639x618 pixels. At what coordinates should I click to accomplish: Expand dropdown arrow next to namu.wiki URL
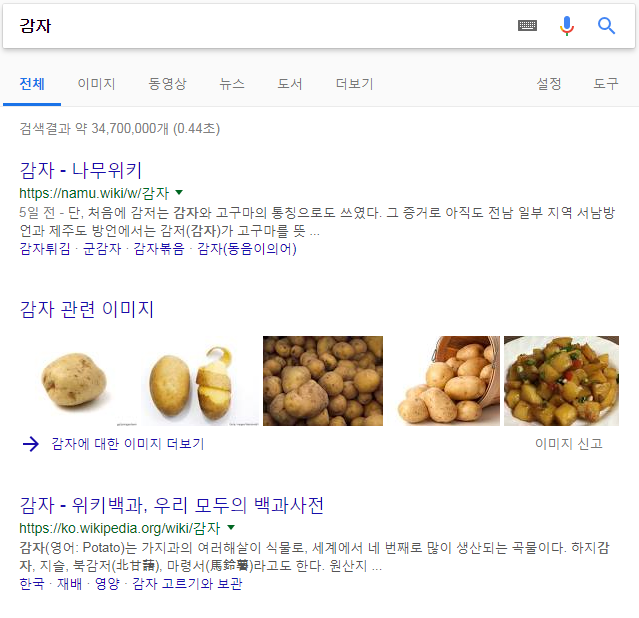click(x=179, y=192)
